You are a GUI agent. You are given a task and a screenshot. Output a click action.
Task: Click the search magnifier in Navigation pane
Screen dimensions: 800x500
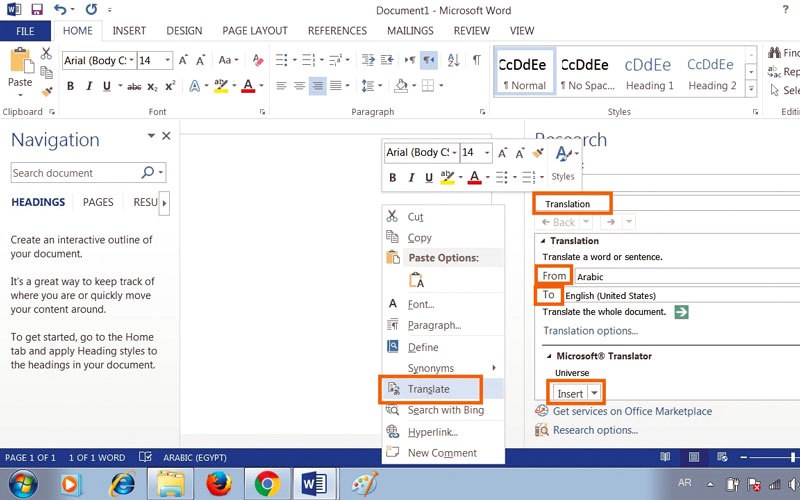pyautogui.click(x=148, y=173)
